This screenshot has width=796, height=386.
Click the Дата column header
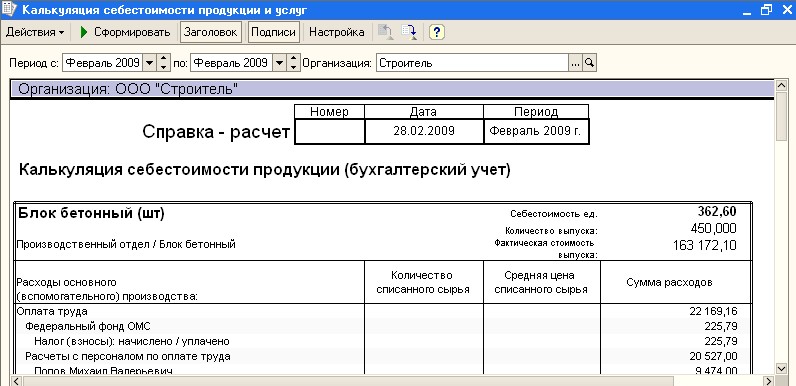click(424, 112)
